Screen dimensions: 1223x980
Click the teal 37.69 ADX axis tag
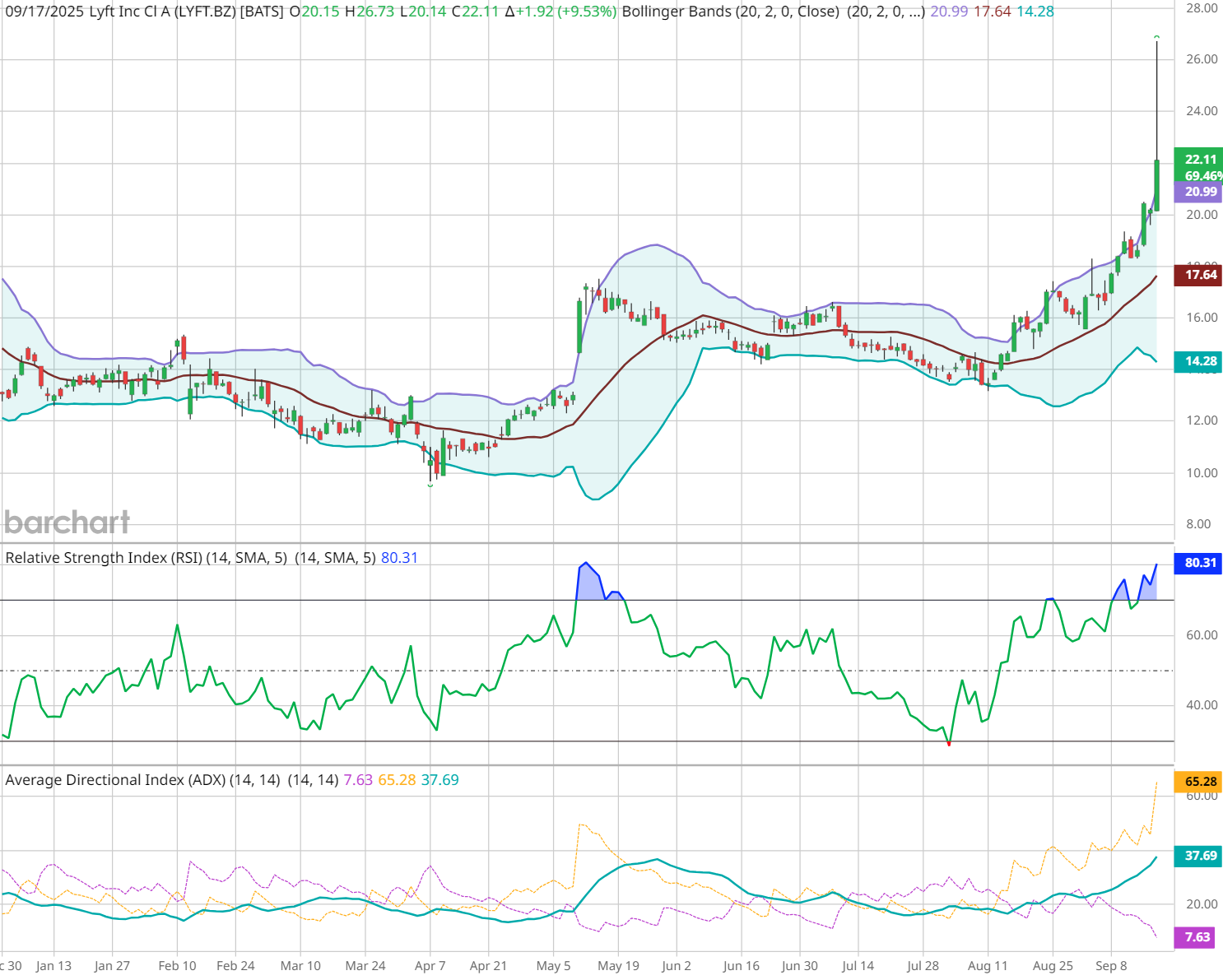[x=1200, y=857]
